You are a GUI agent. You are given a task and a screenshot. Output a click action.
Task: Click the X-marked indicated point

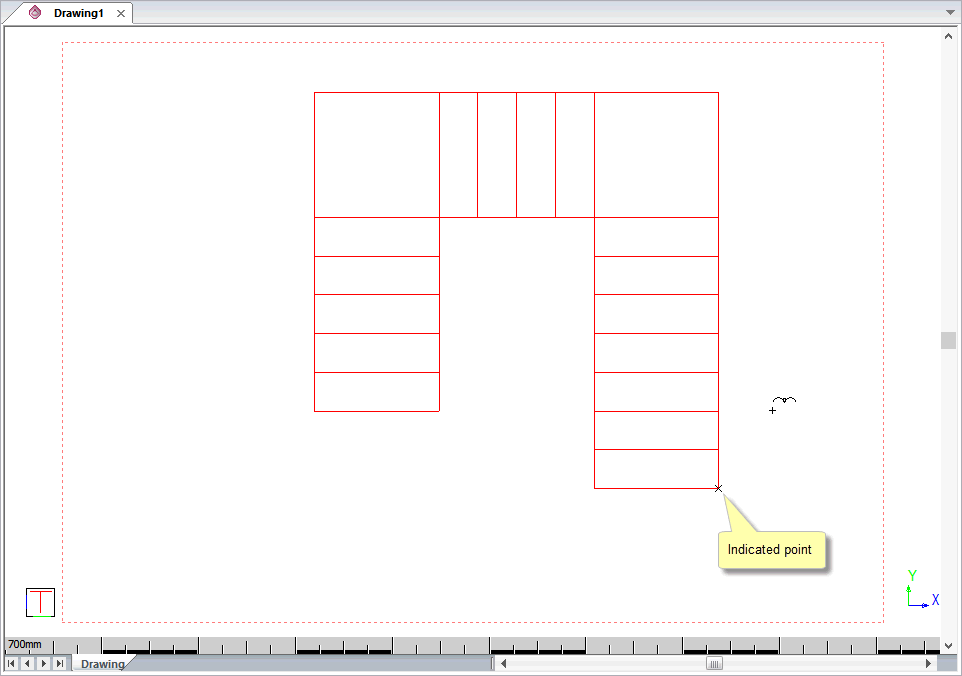coord(718,488)
